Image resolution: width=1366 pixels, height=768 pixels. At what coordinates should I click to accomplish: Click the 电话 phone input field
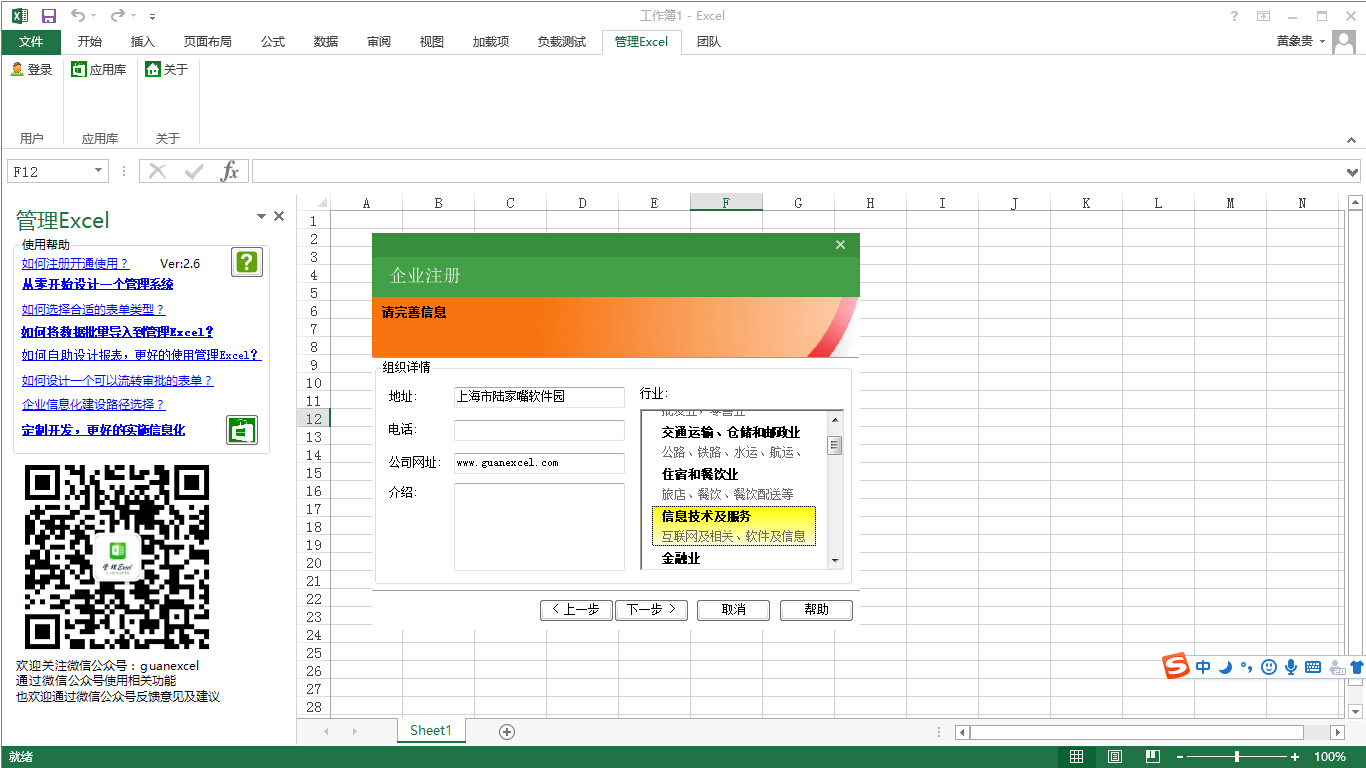539,430
